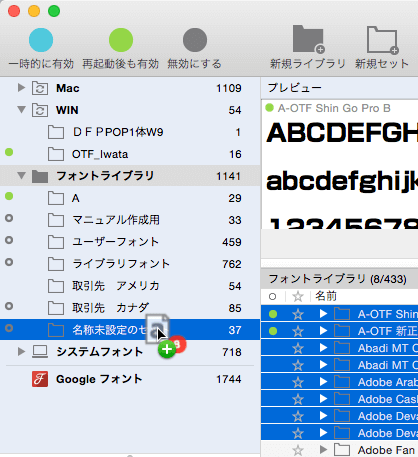This screenshot has width=418, height=457.
Task: Expand the A-OTF 新正 family row
Action: pos(323,331)
